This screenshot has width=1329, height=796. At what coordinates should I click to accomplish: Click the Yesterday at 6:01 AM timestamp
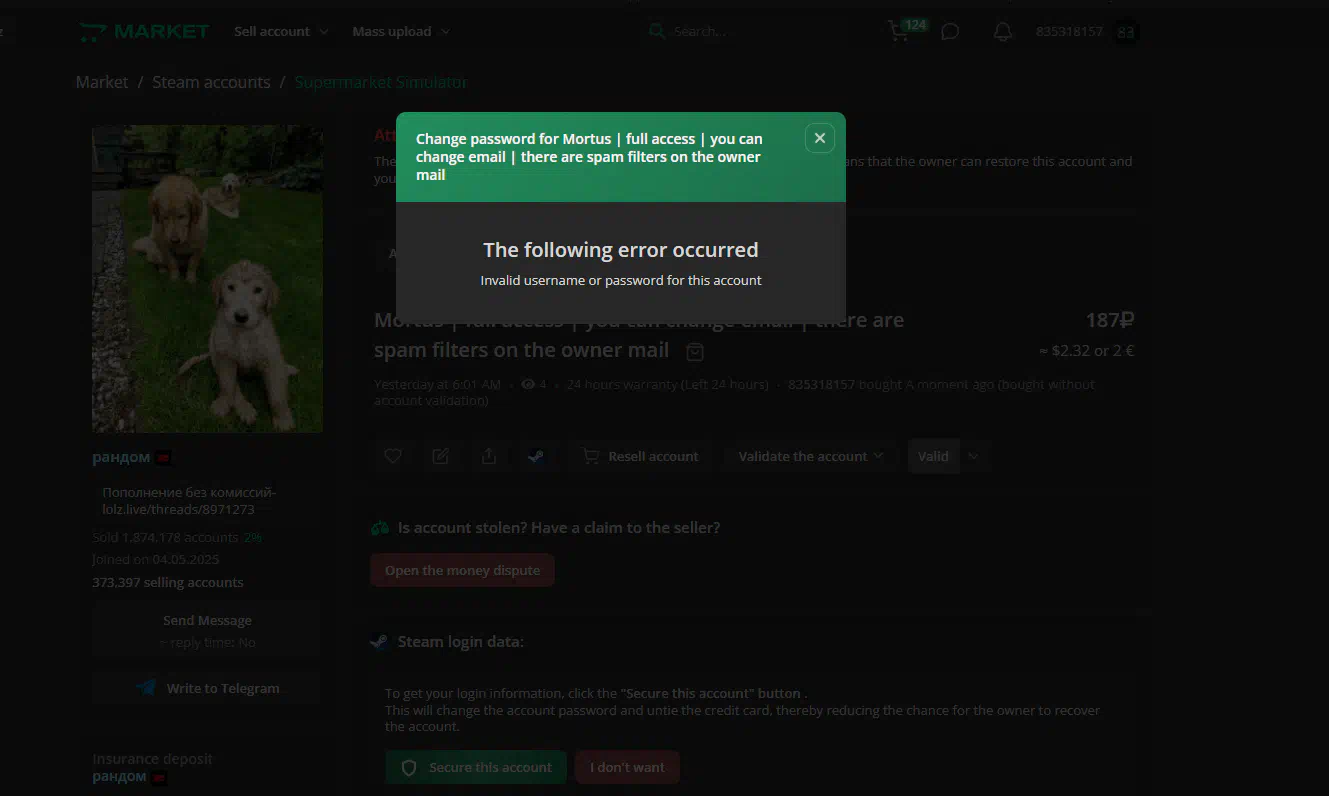[x=437, y=384]
